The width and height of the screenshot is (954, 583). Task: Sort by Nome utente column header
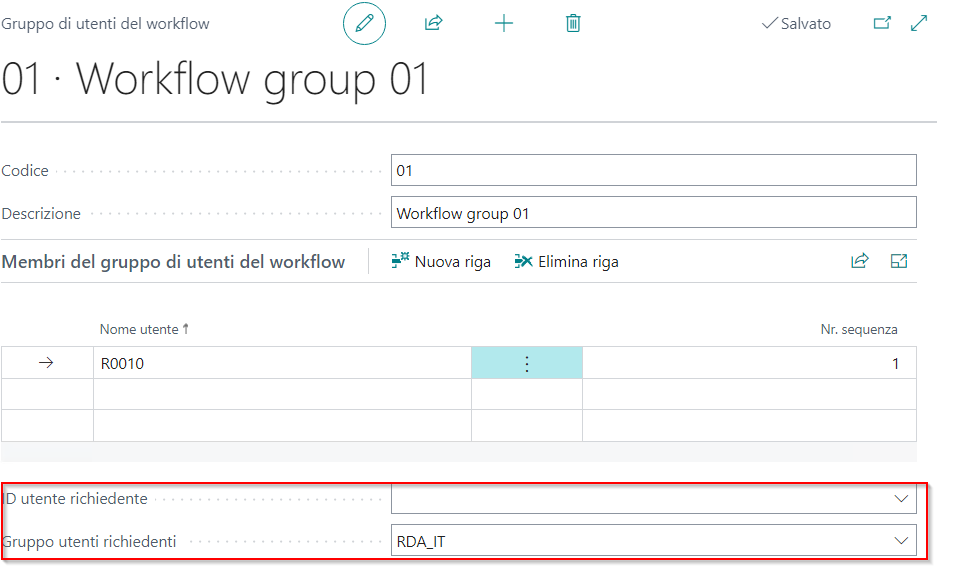(x=144, y=329)
